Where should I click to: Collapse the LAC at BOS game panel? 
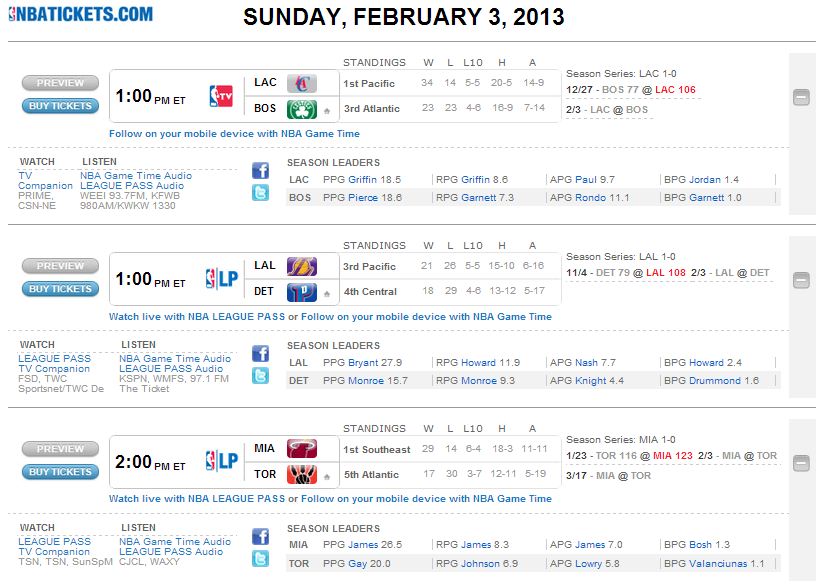click(801, 97)
